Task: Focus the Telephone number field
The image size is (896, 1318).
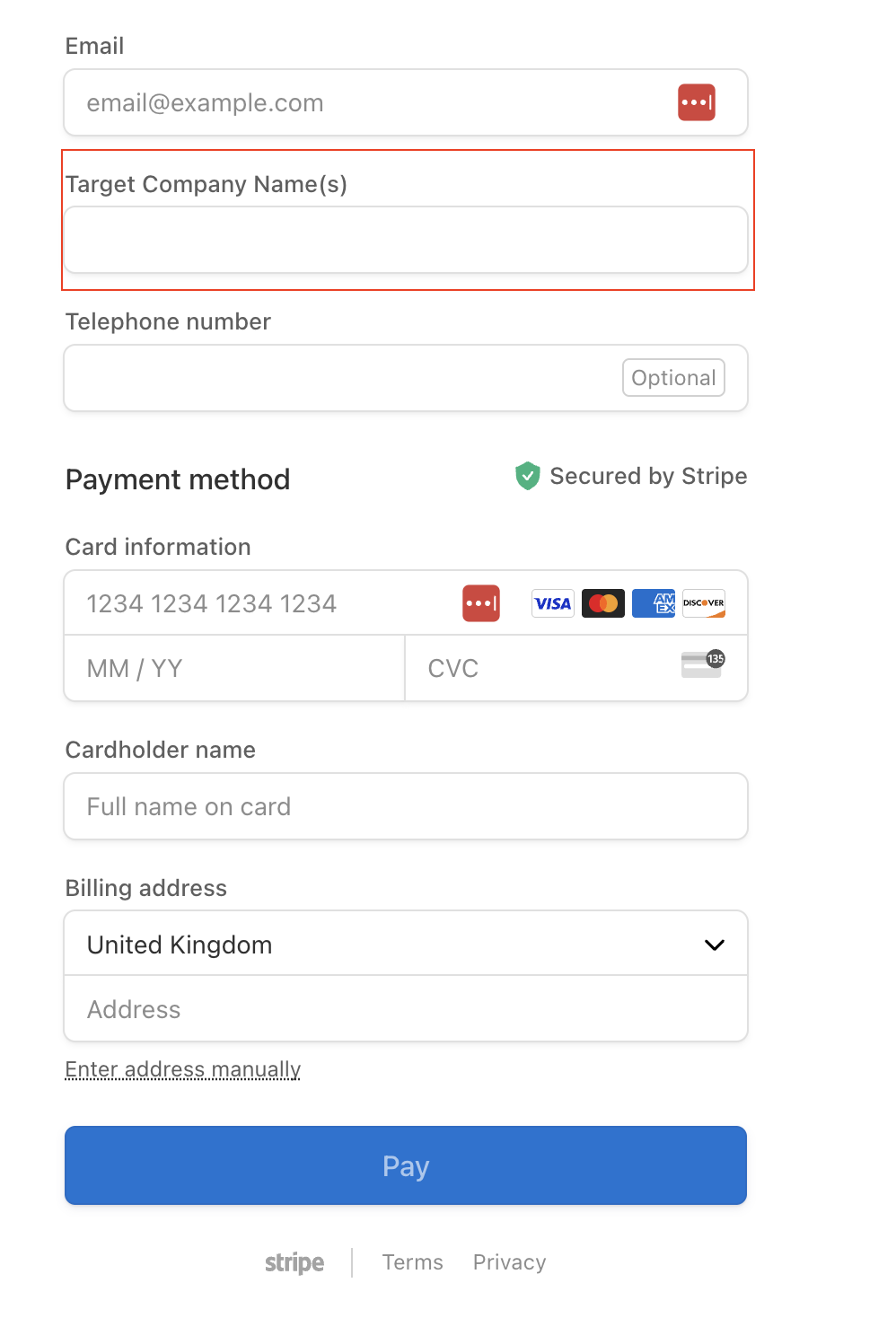Action: click(x=406, y=378)
